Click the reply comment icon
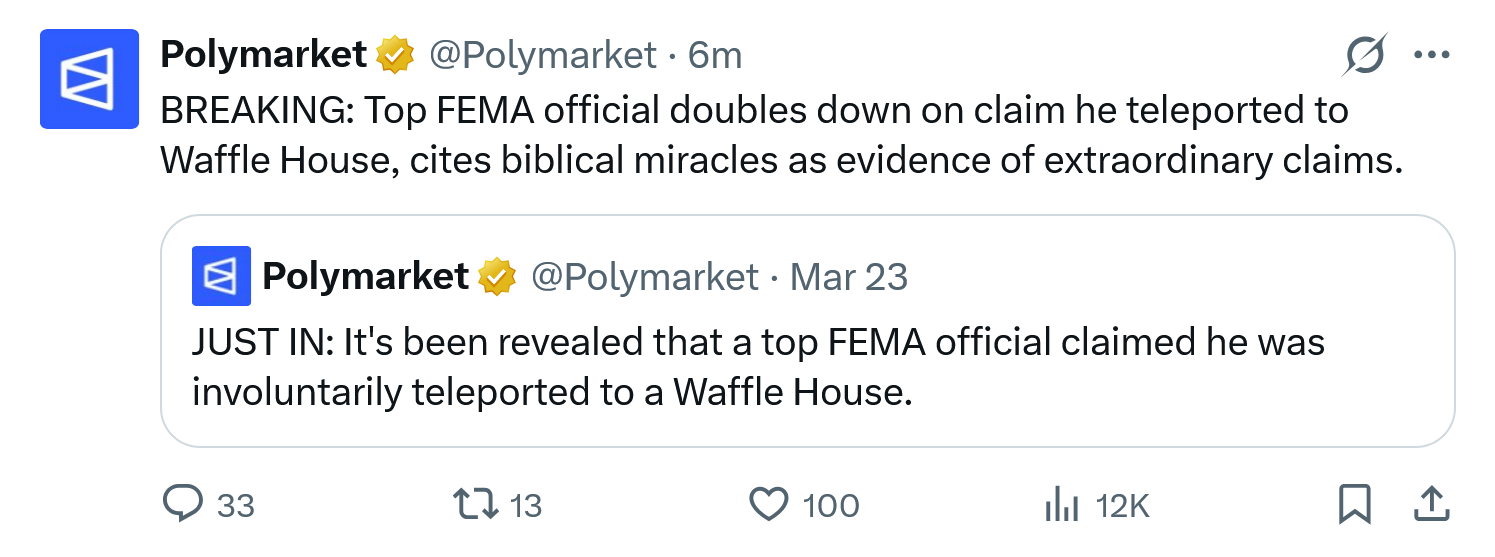This screenshot has height=557, width=1495. tap(182, 505)
